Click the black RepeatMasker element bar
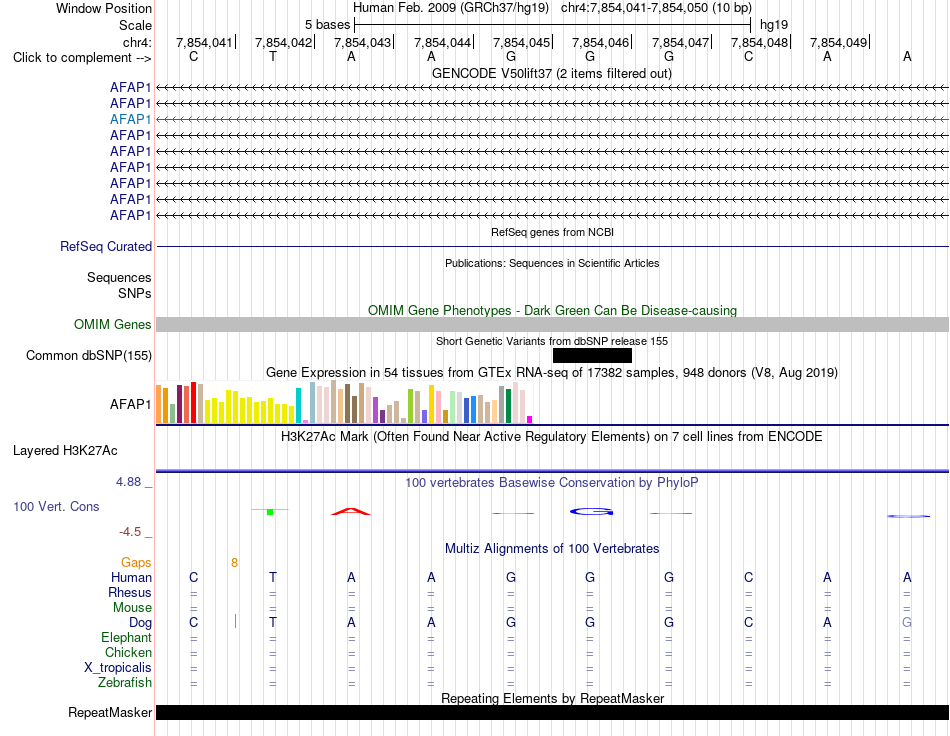 [552, 712]
